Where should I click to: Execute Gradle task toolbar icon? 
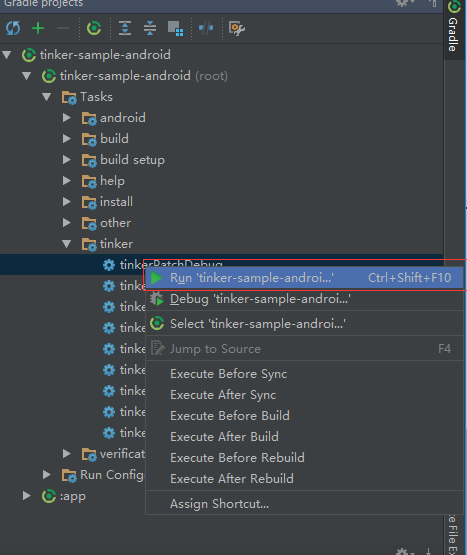pyautogui.click(x=94, y=28)
